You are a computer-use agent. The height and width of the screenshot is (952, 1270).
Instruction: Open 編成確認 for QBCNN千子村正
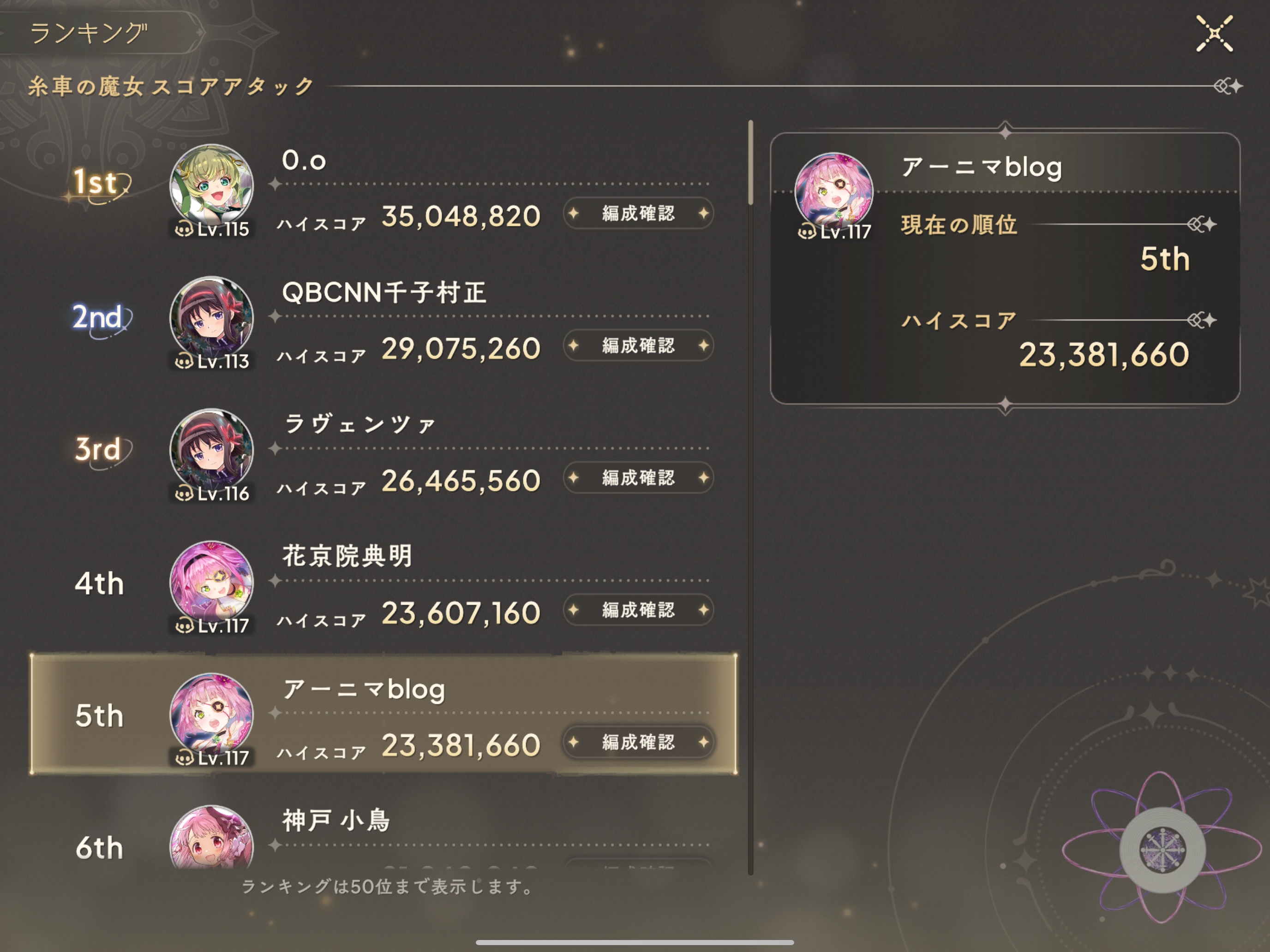click(638, 345)
